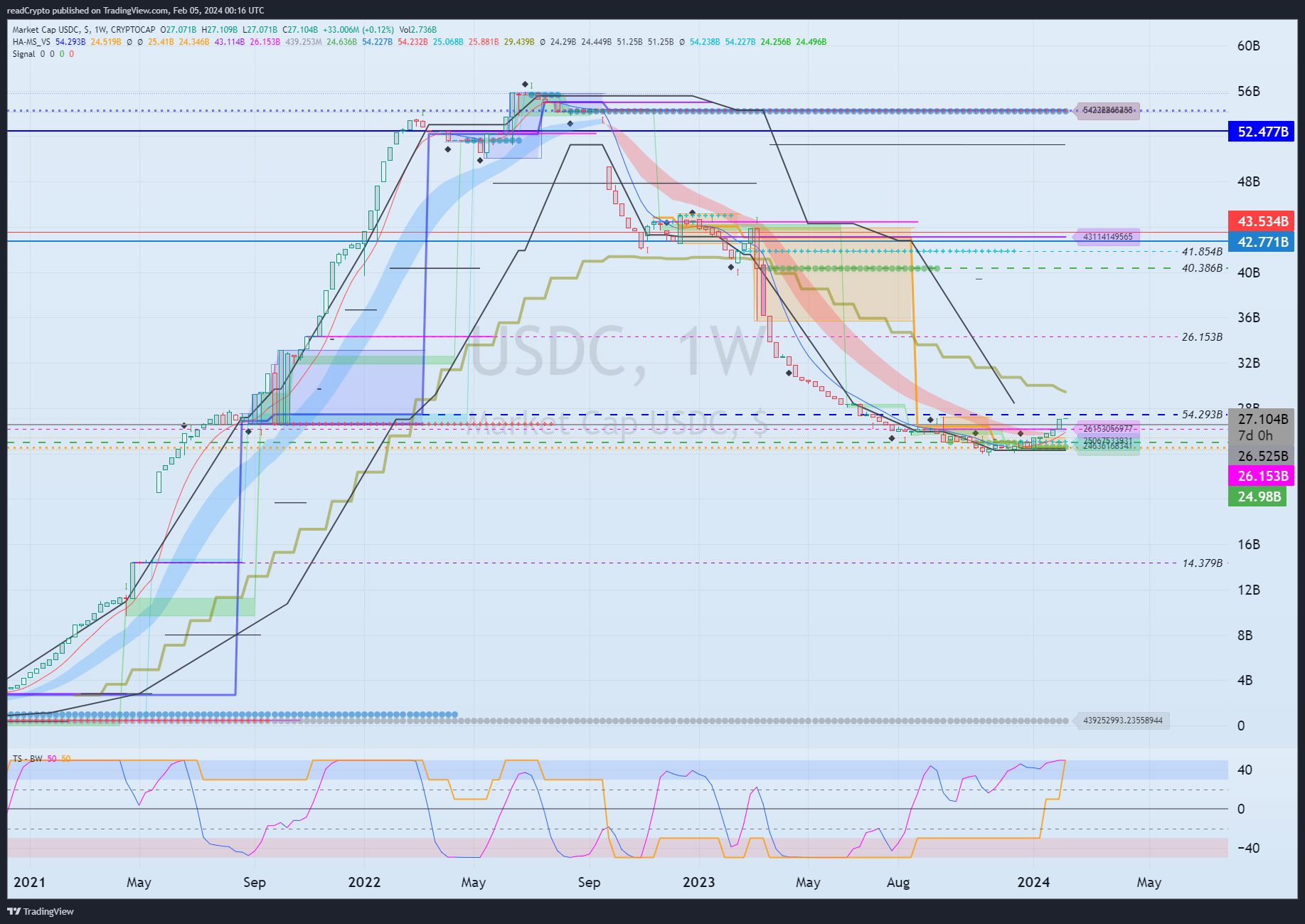Click the 36B price axis tick
Image resolution: width=1305 pixels, height=924 pixels.
point(1249,318)
